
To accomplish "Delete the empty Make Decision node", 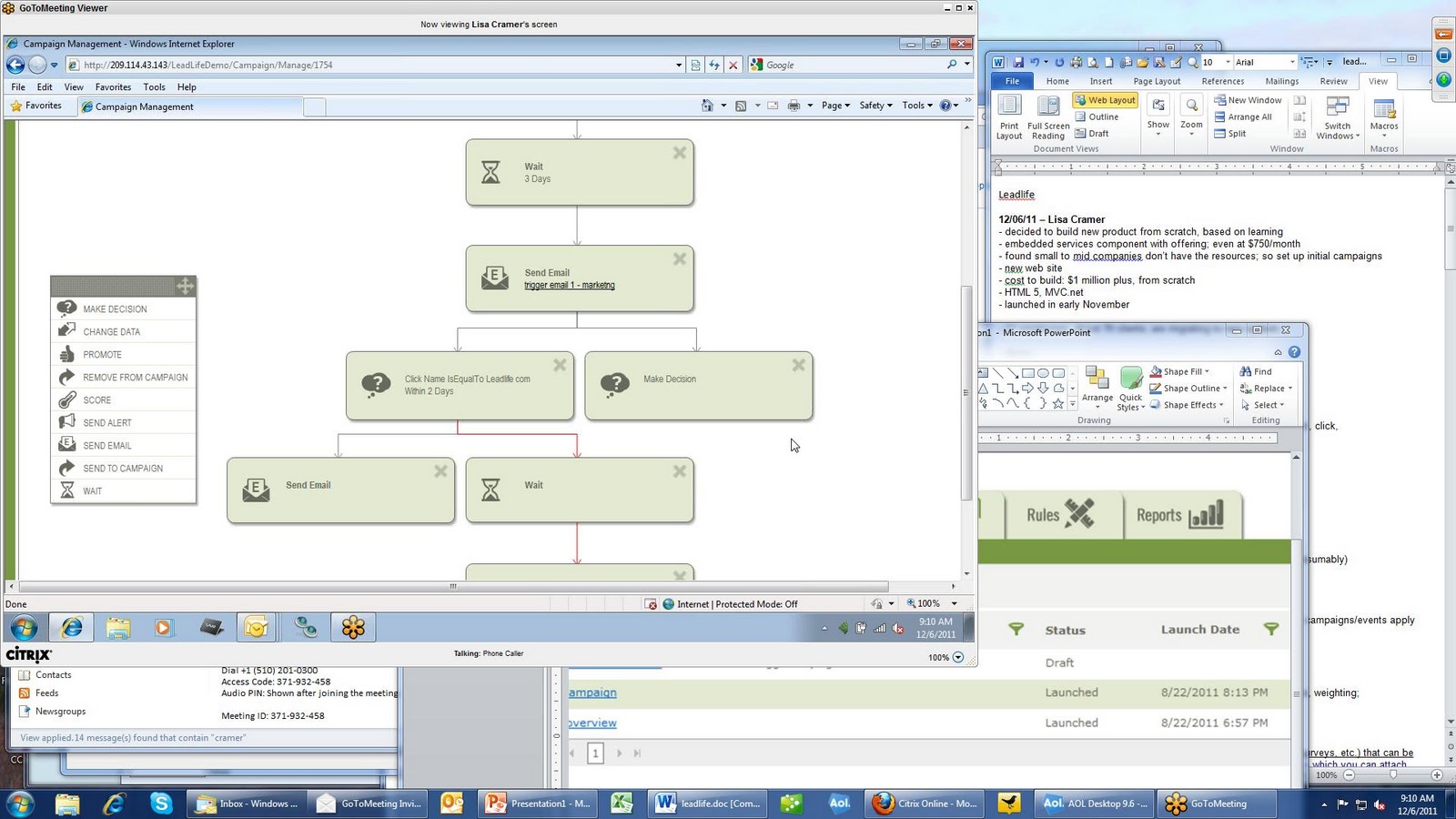I will click(798, 365).
